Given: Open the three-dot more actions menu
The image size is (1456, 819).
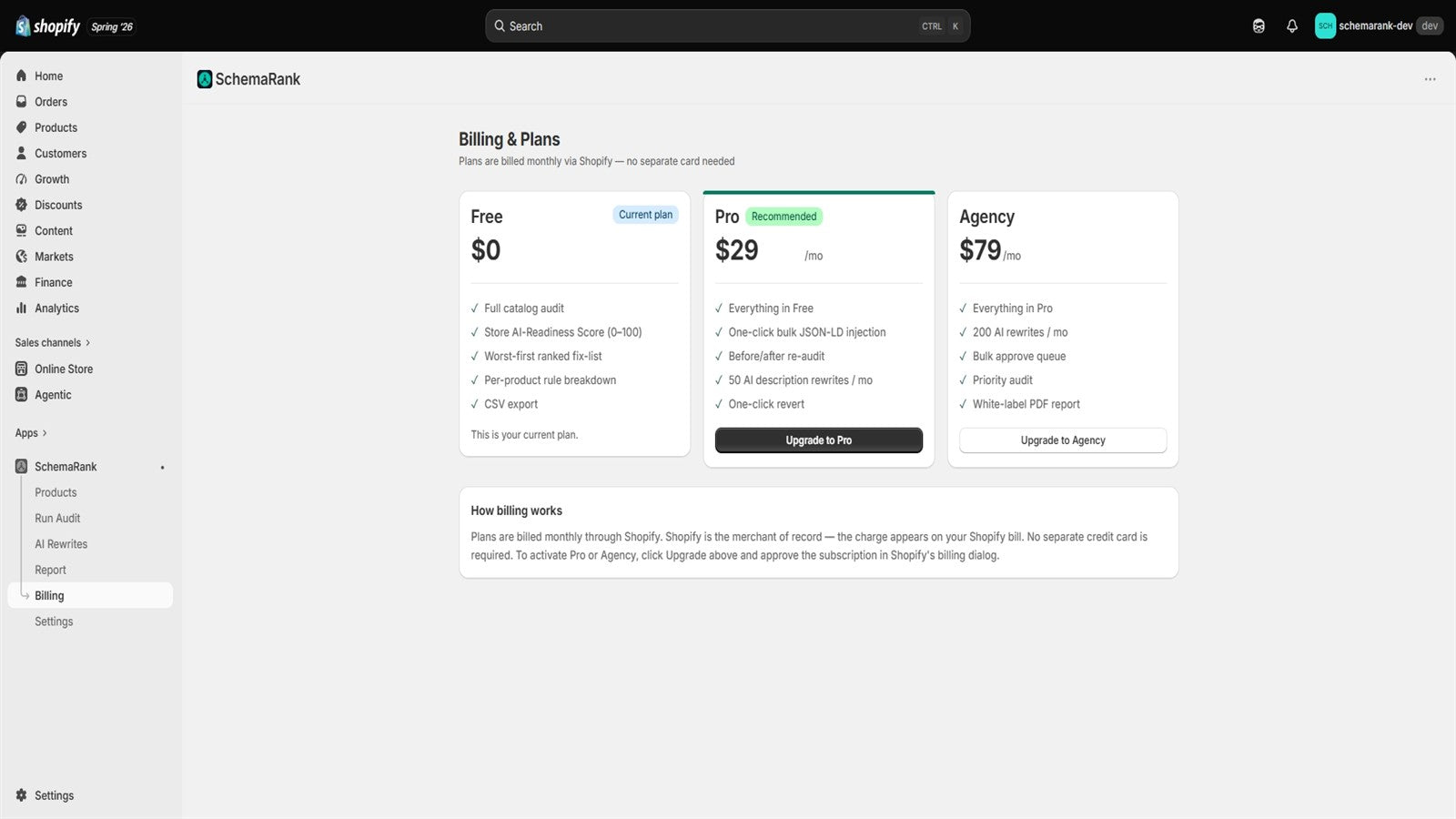Looking at the screenshot, I should point(1431,79).
